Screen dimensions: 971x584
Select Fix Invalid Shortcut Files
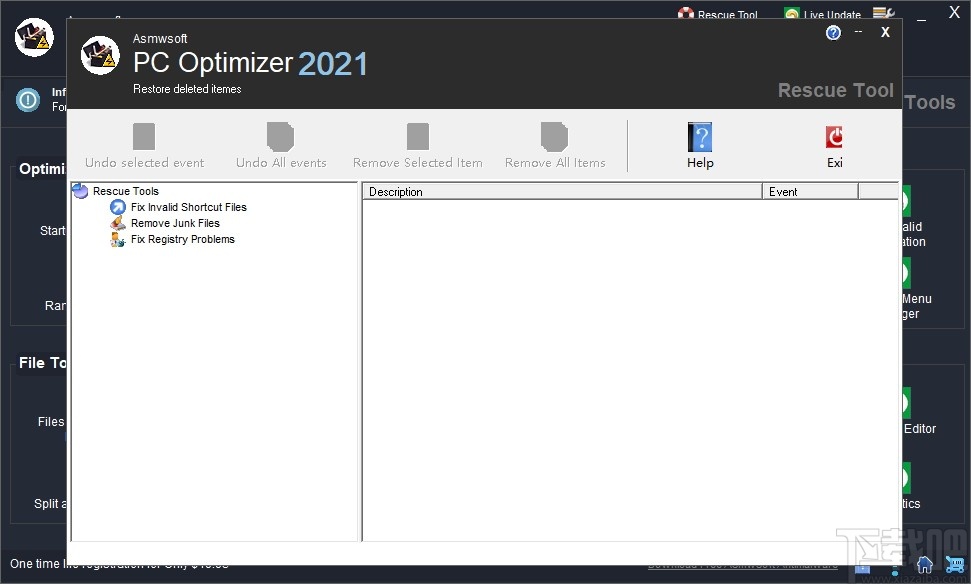click(188, 207)
